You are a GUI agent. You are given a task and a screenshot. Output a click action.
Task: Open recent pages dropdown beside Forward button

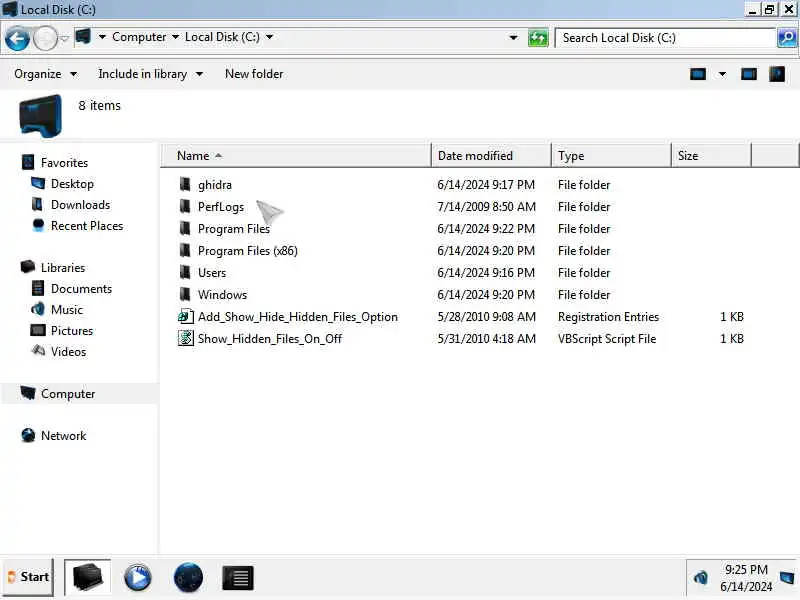tap(64, 38)
